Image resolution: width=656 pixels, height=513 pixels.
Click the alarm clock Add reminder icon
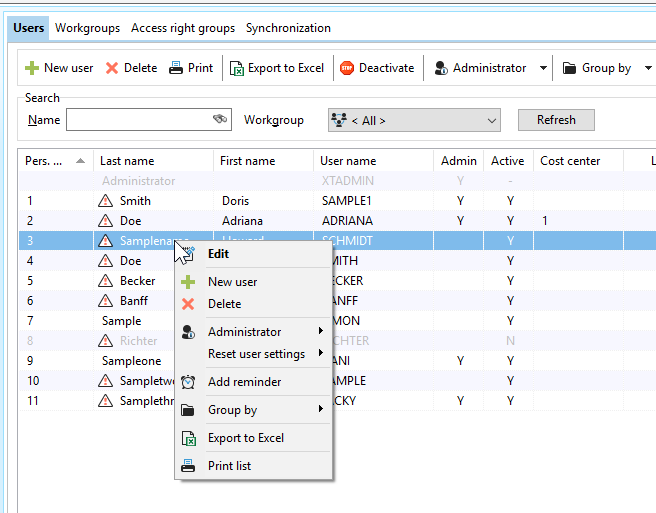click(x=188, y=382)
